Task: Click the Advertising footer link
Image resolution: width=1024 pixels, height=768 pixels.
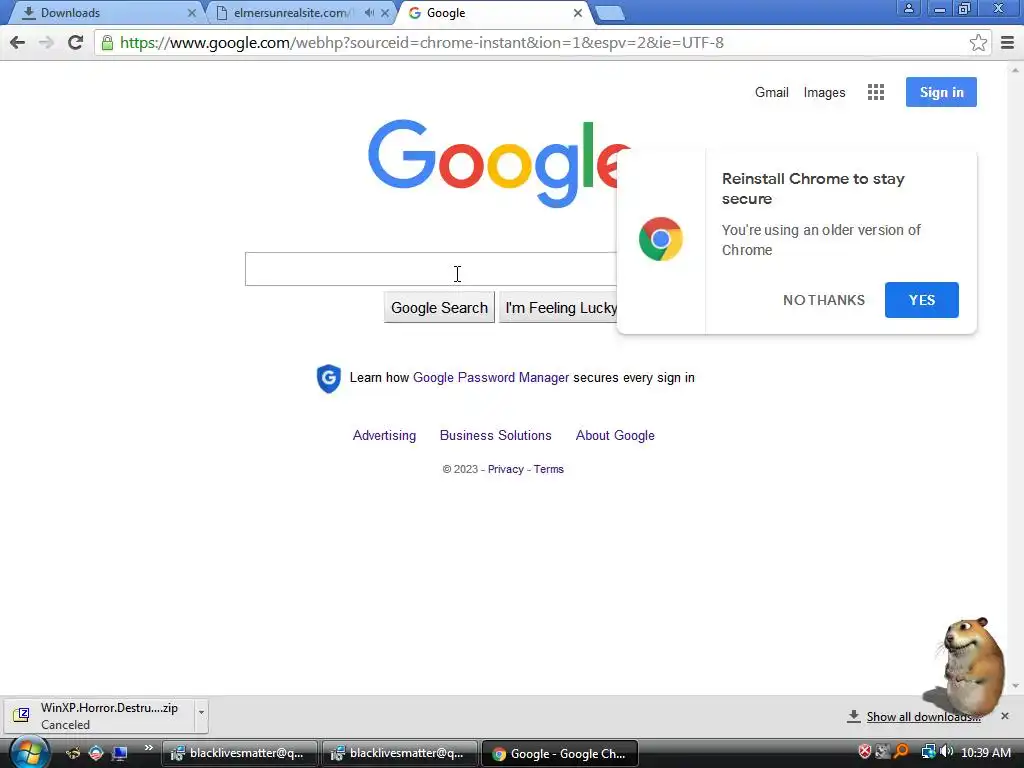Action: tap(384, 436)
